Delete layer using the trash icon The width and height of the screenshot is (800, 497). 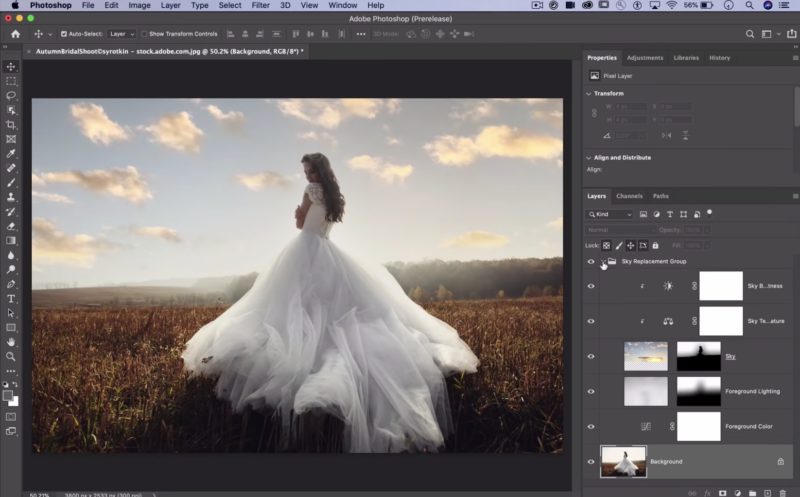(782, 492)
